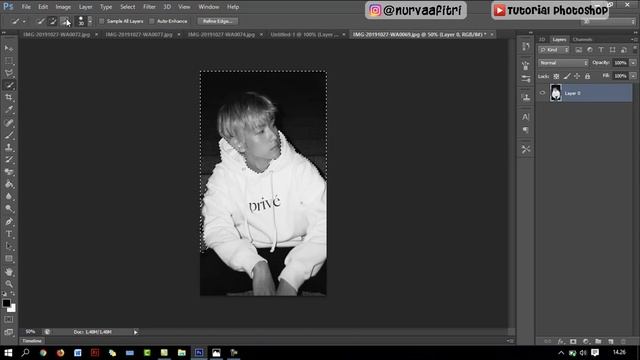Select the Rectangle shape tool
Image resolution: width=640 pixels, height=360 pixels.
[9, 259]
